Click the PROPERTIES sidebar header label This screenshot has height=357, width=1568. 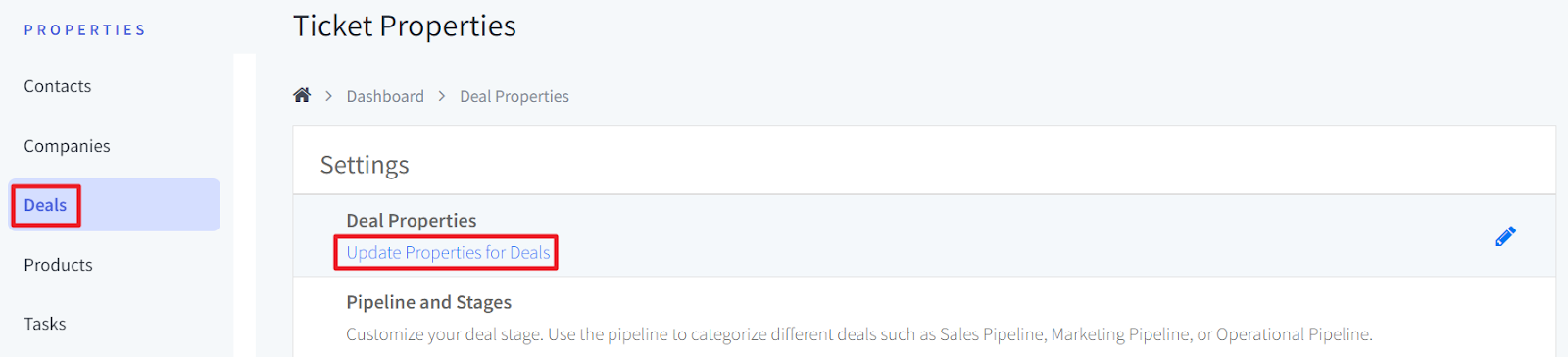pyautogui.click(x=85, y=30)
